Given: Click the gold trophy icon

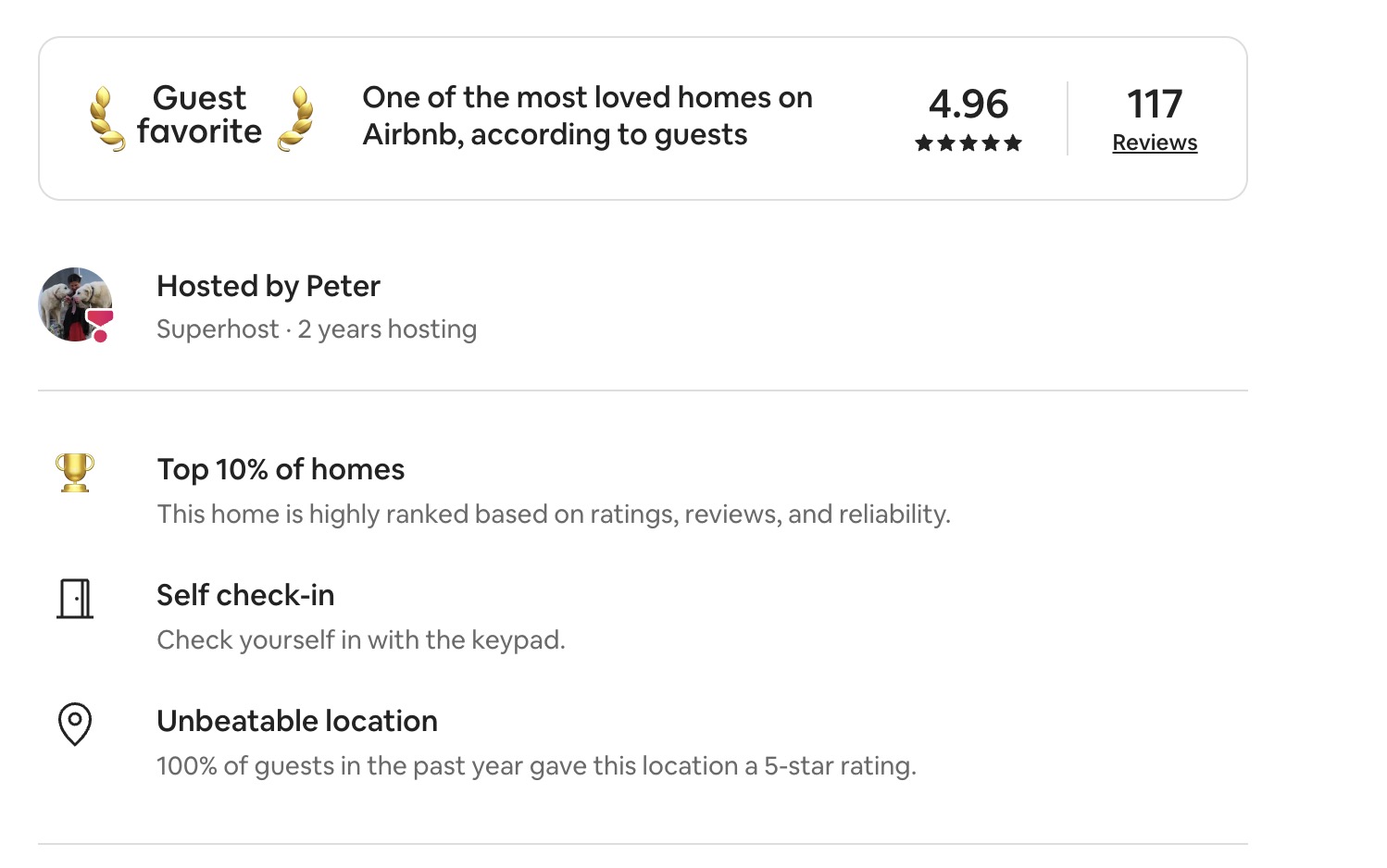Looking at the screenshot, I should click(x=74, y=472).
